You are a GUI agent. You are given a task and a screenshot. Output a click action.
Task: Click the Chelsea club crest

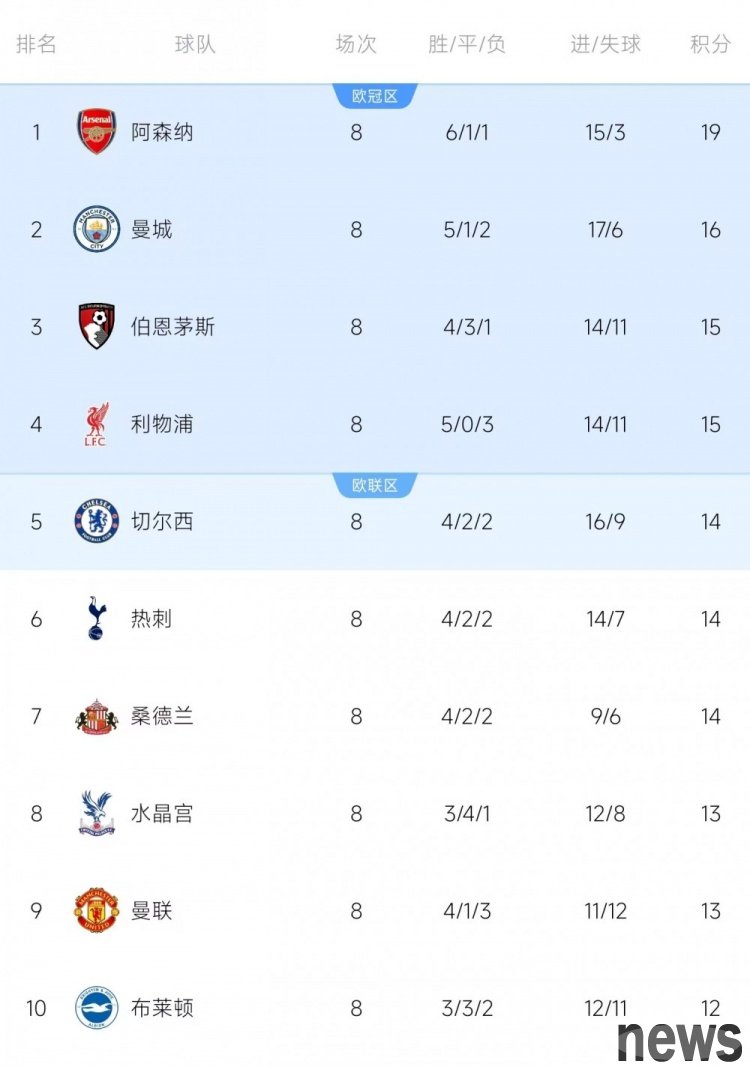(97, 521)
